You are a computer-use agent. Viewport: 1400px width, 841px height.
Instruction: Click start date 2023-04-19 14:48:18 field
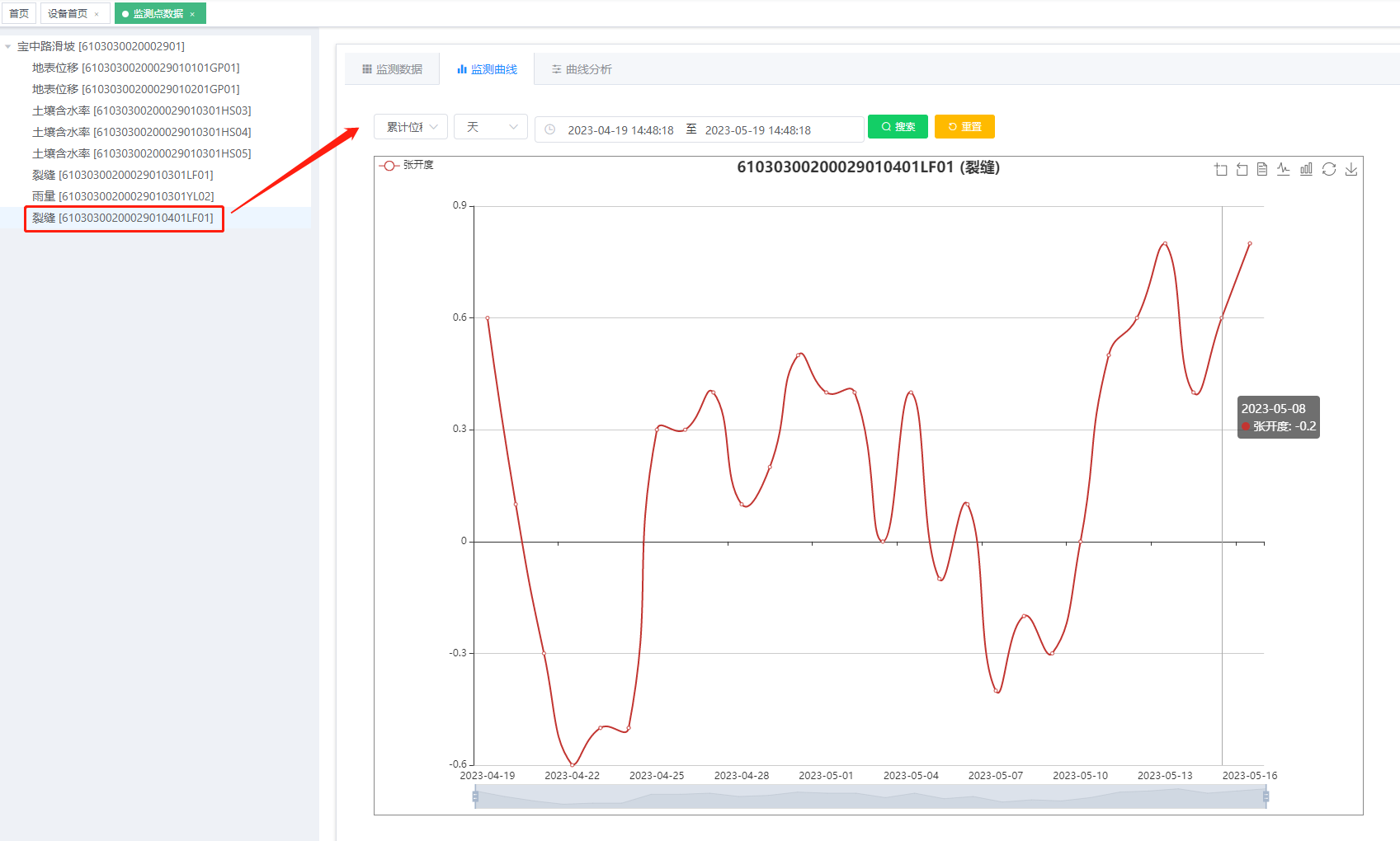[620, 130]
